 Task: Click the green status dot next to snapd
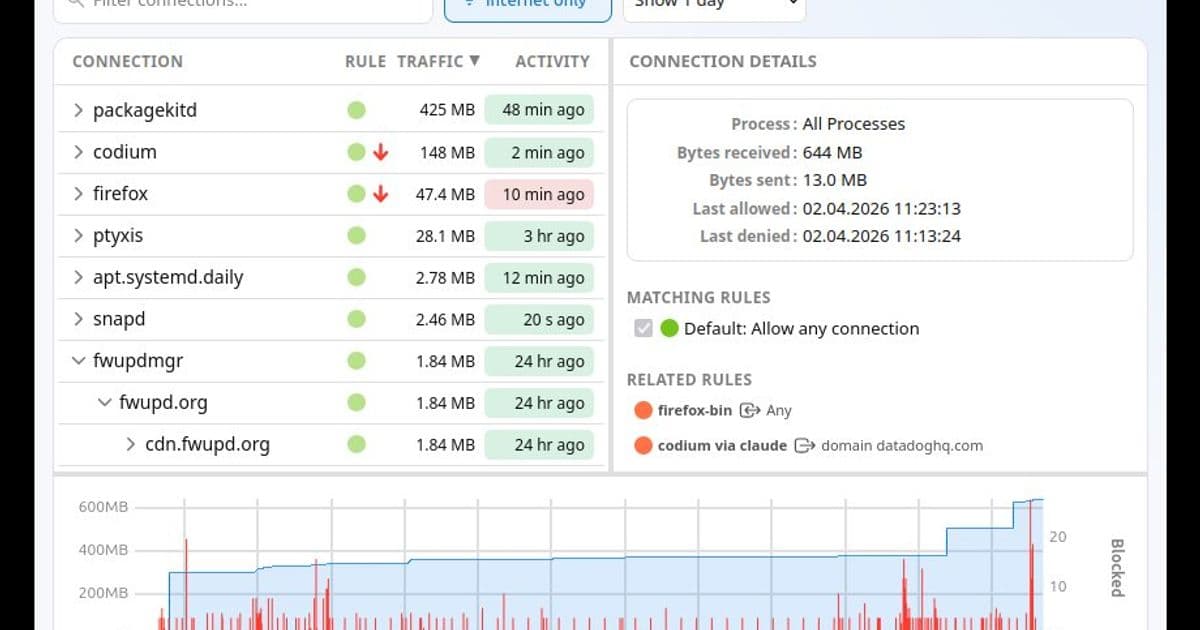click(x=357, y=319)
